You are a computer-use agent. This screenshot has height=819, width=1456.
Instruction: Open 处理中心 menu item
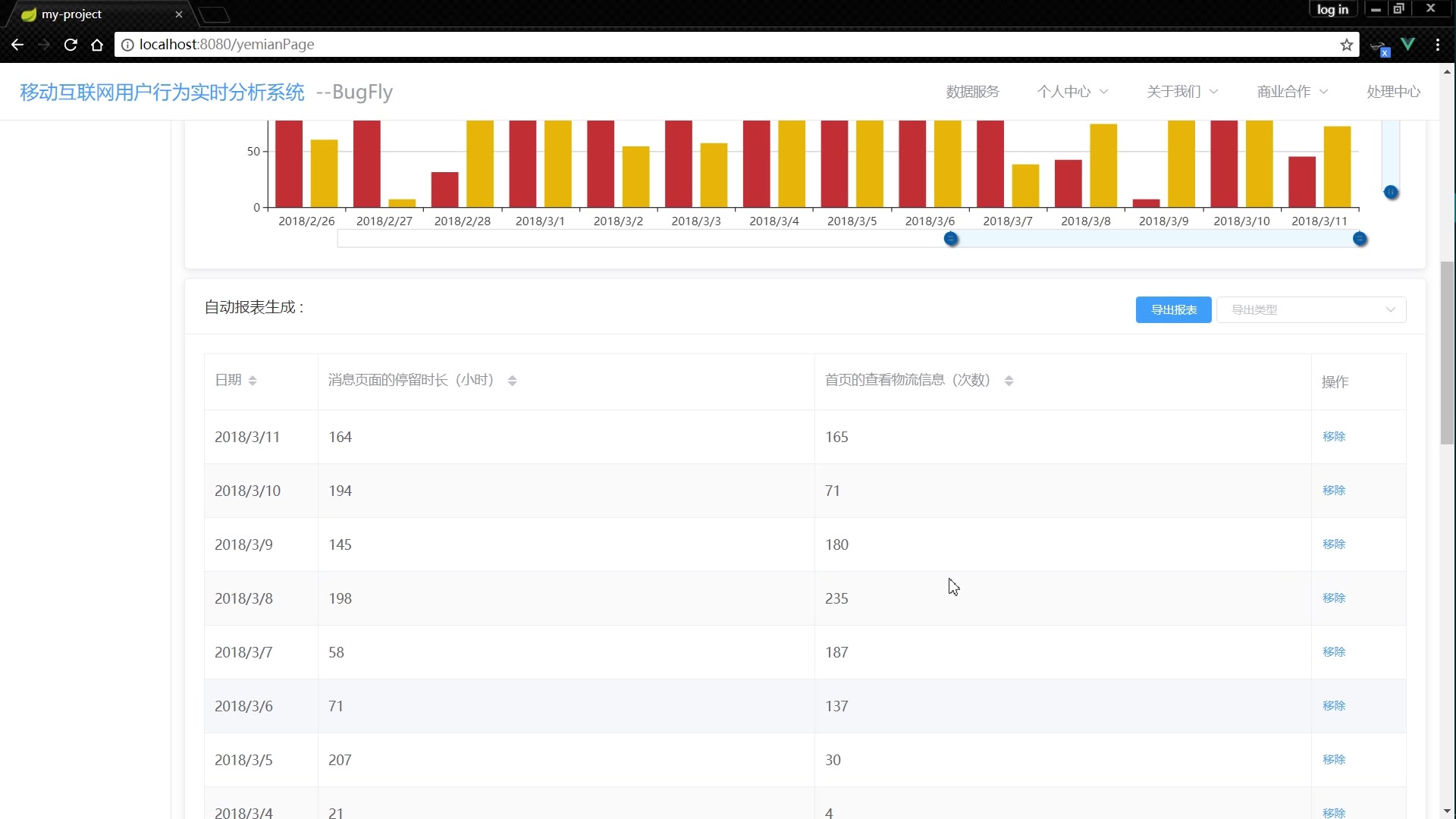[x=1394, y=92]
